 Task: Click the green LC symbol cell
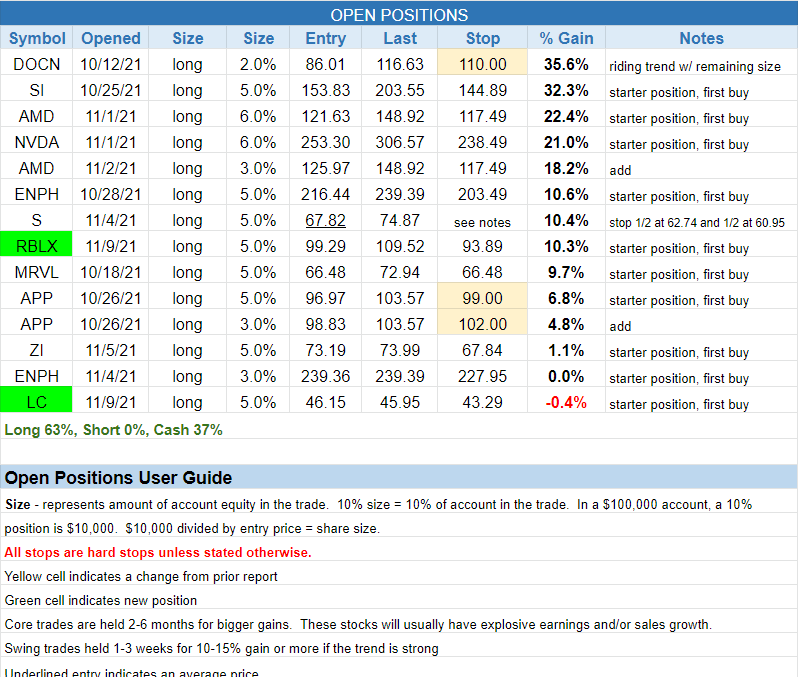coord(37,402)
